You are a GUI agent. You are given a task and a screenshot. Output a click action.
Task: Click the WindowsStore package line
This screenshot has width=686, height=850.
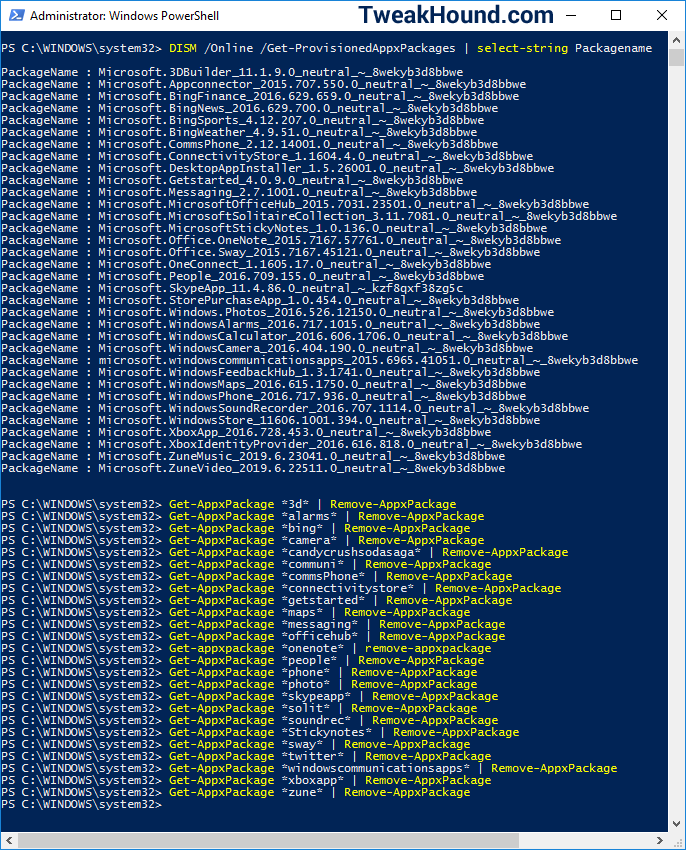tap(271, 420)
